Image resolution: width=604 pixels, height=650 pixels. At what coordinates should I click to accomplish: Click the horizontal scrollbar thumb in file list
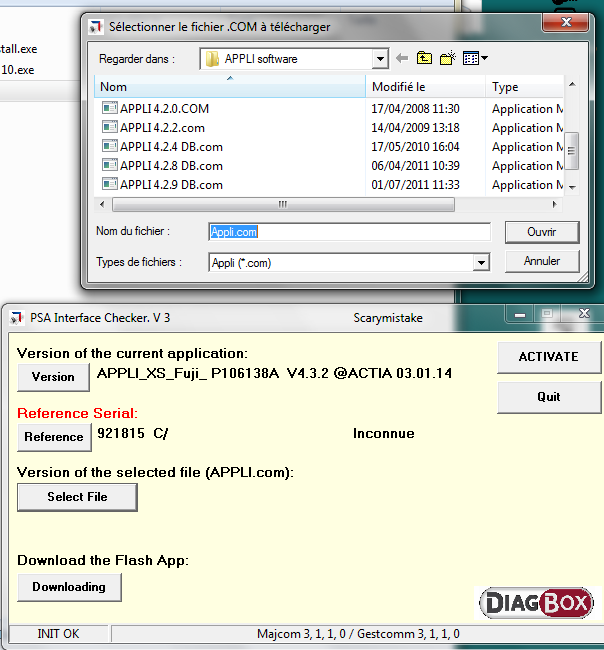[283, 204]
